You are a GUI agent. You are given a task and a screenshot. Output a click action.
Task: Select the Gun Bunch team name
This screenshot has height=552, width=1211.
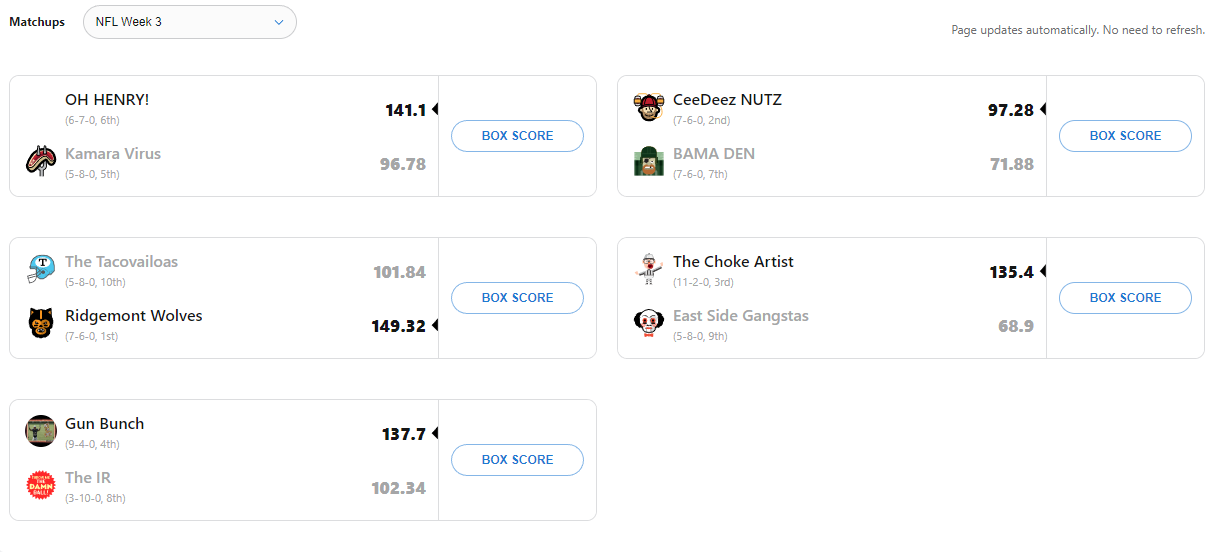pos(104,424)
